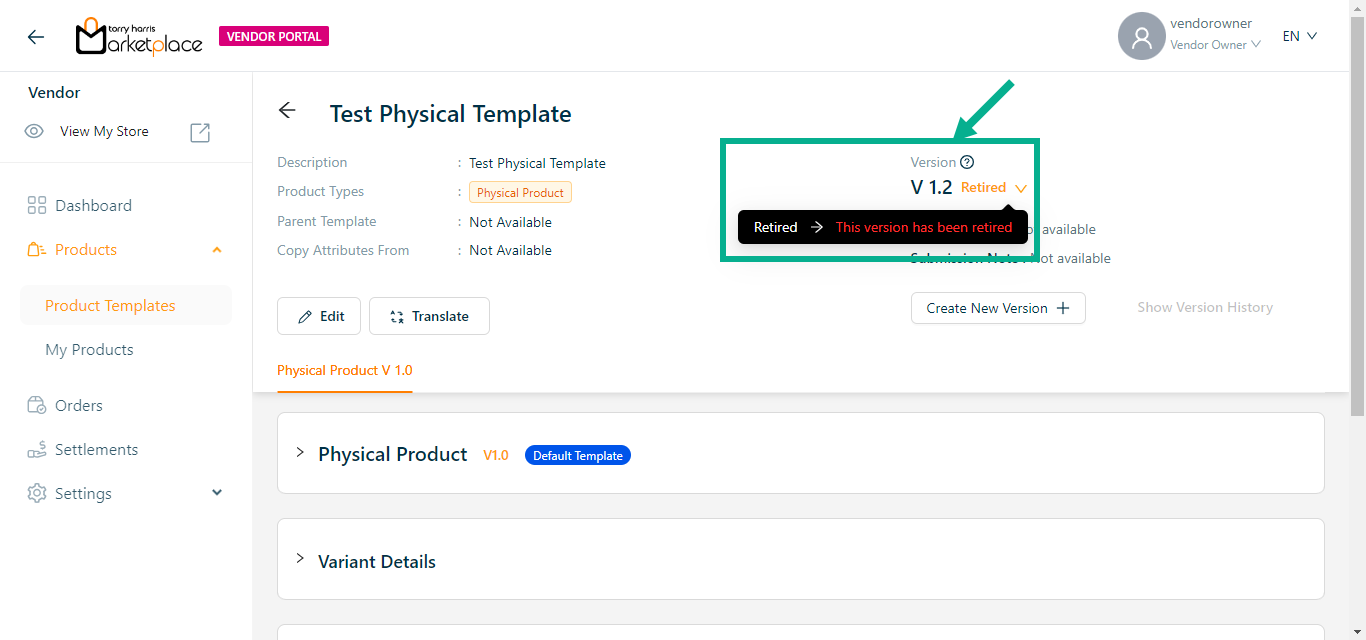Open Orders section in sidebar
The width and height of the screenshot is (1366, 640).
78,405
